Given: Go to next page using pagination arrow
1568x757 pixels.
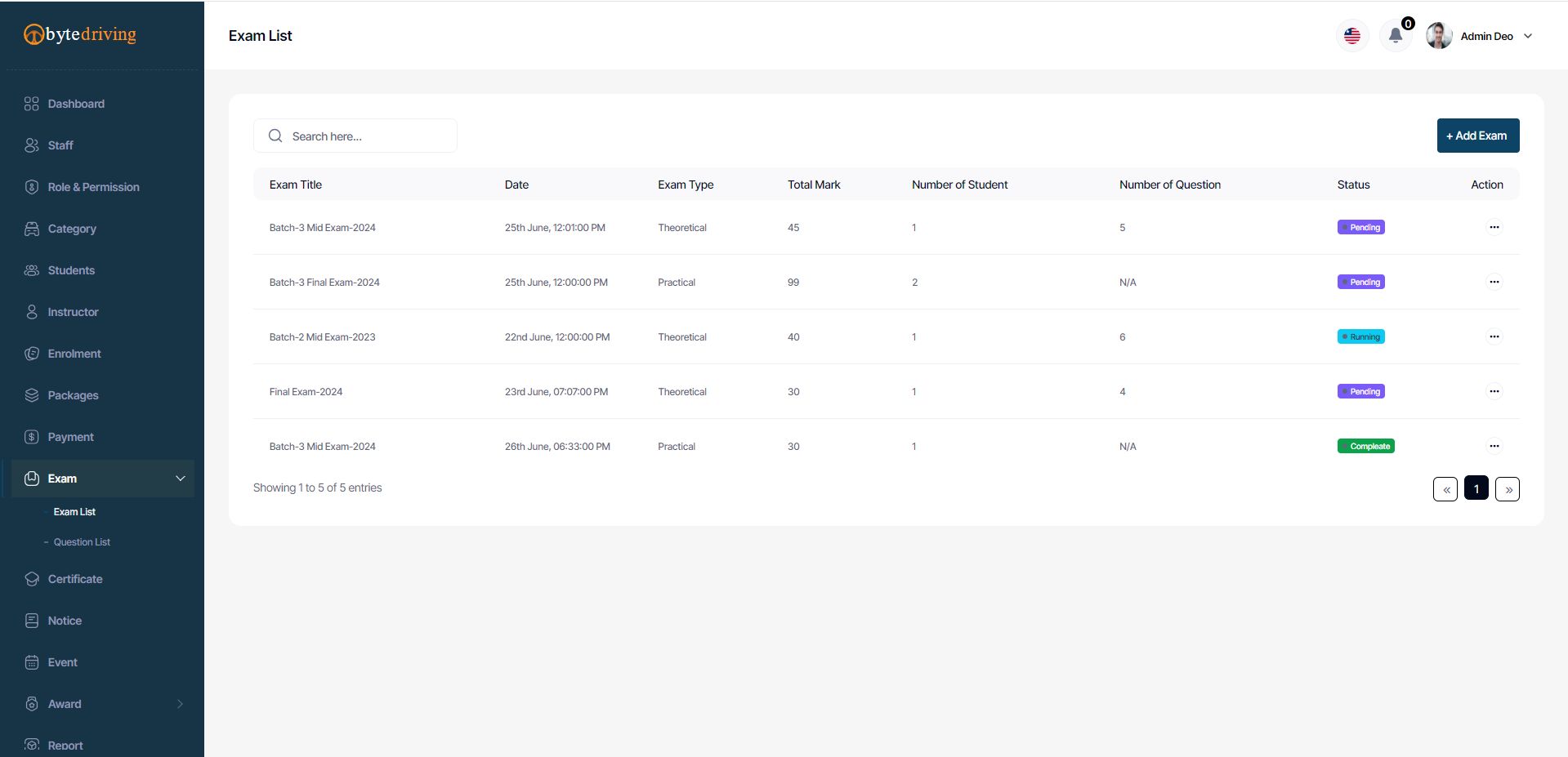Looking at the screenshot, I should (x=1508, y=489).
